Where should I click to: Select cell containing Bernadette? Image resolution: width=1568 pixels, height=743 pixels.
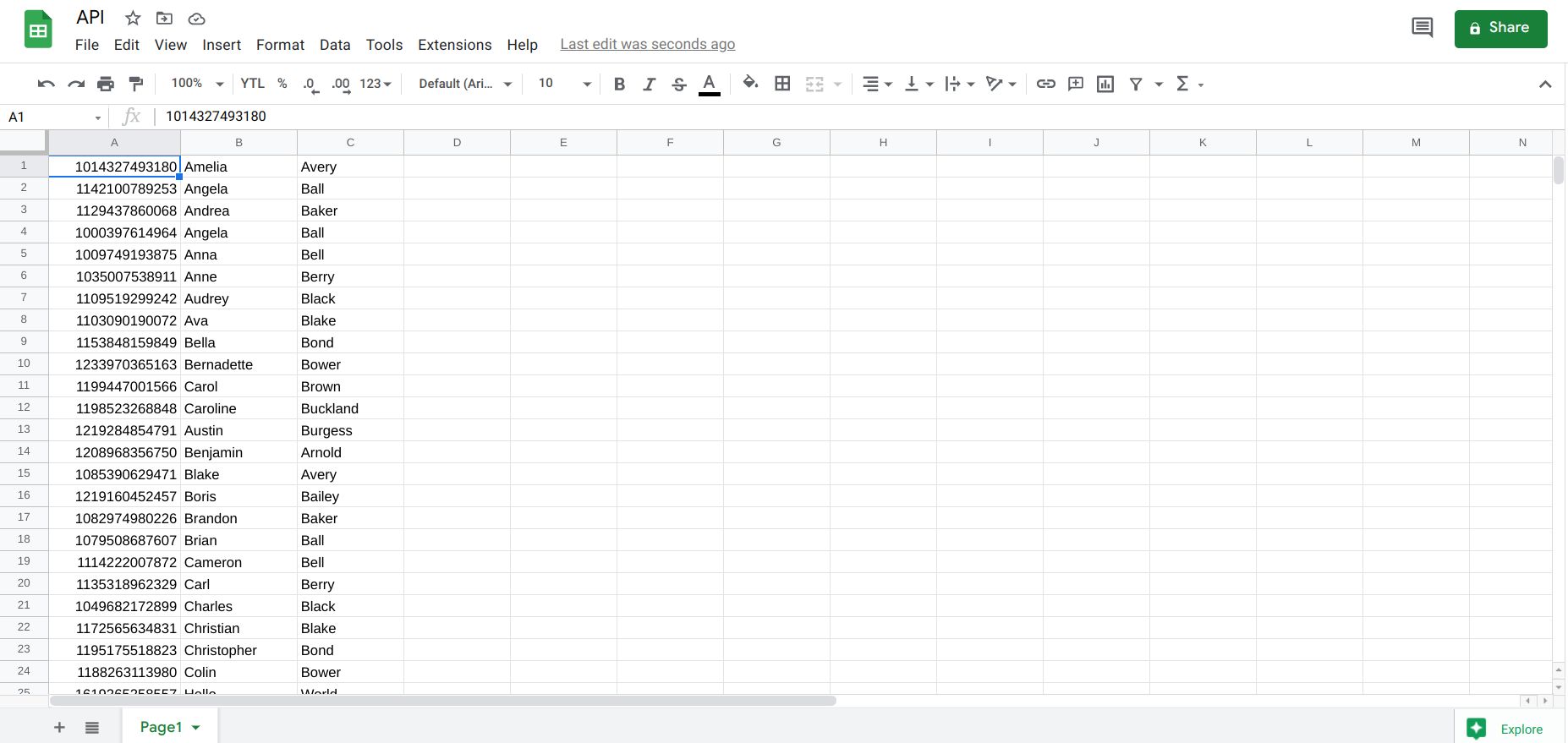coord(238,364)
